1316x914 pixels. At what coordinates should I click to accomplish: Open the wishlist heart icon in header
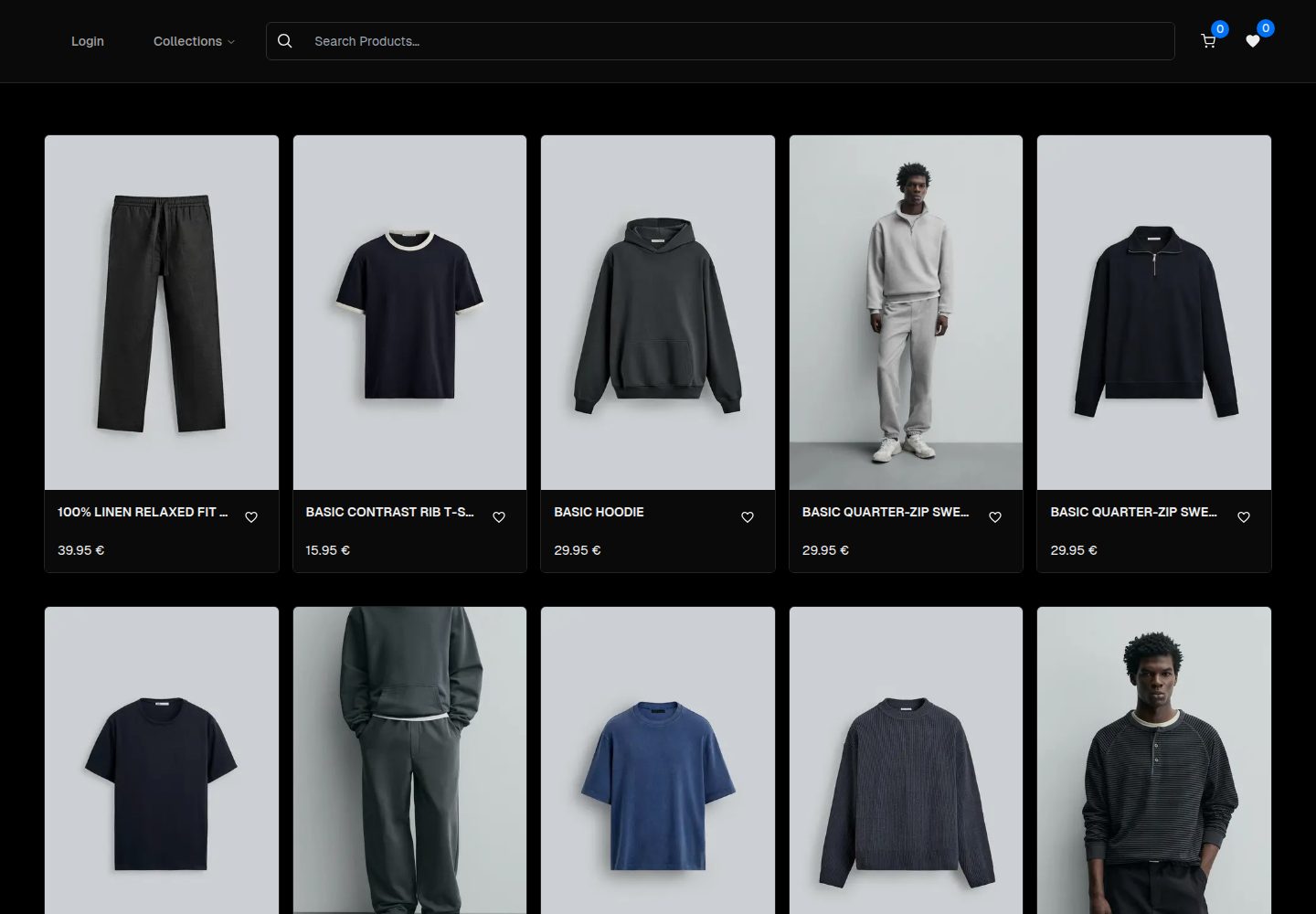pos(1253,41)
